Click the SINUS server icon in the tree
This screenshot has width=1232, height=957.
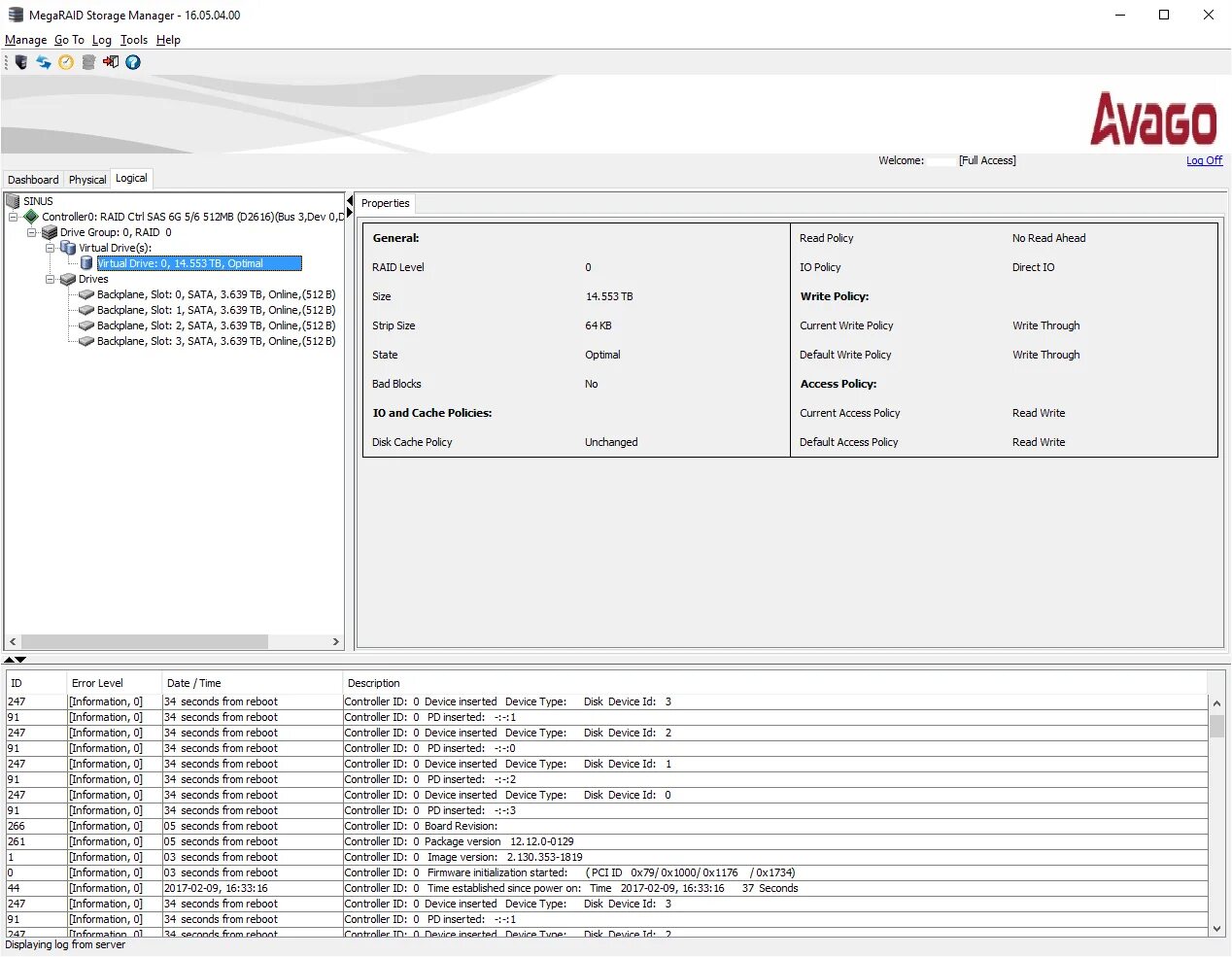point(13,201)
